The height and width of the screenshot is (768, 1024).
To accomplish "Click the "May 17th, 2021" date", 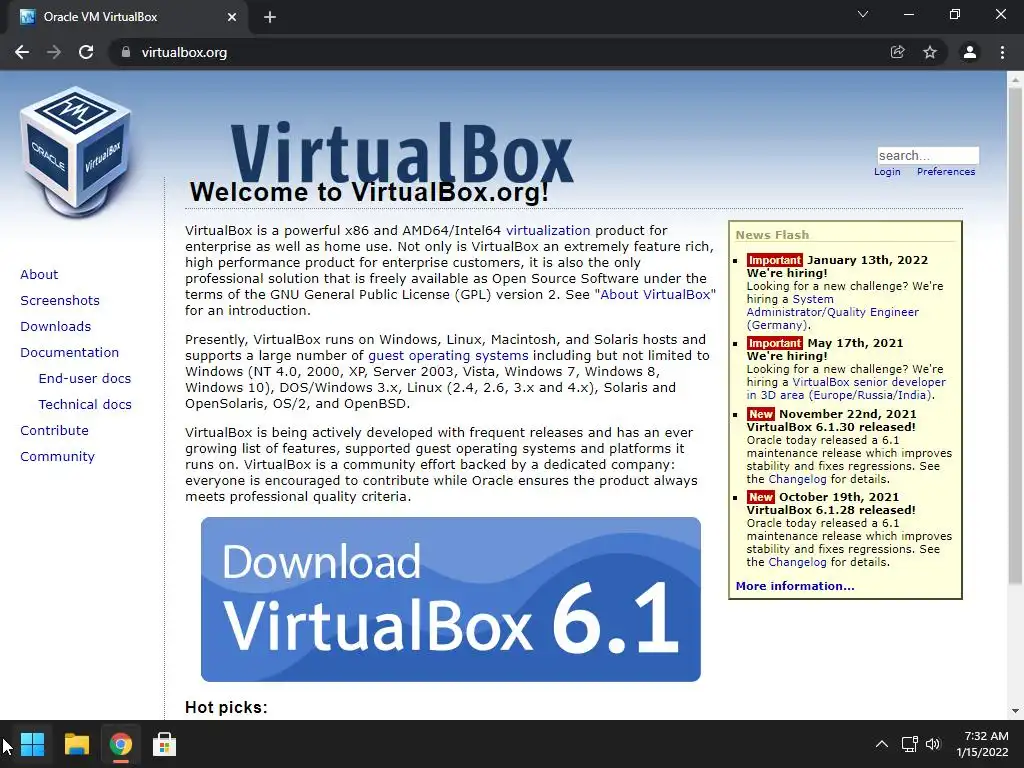I will (855, 343).
